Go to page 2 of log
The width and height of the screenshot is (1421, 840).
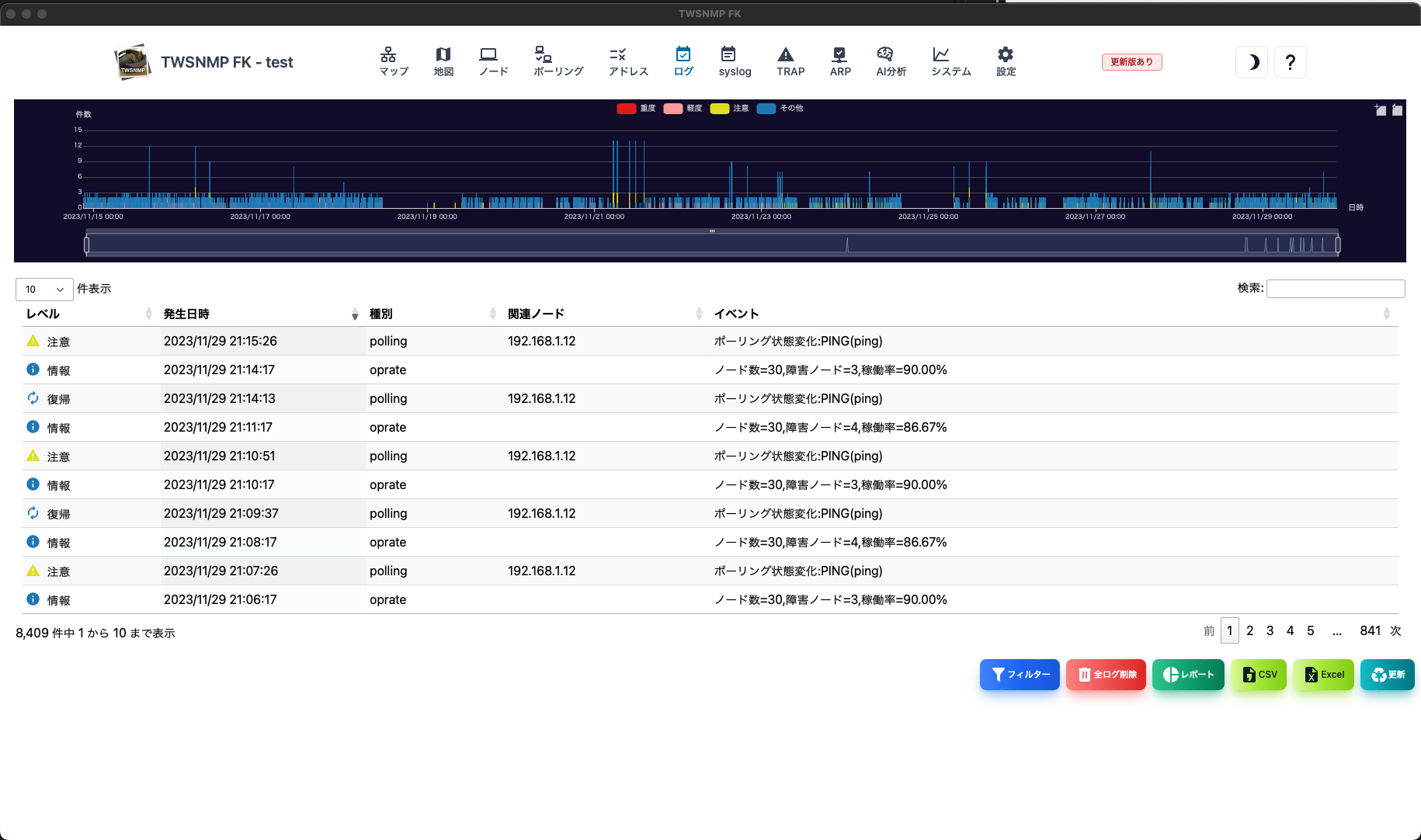coord(1250,630)
